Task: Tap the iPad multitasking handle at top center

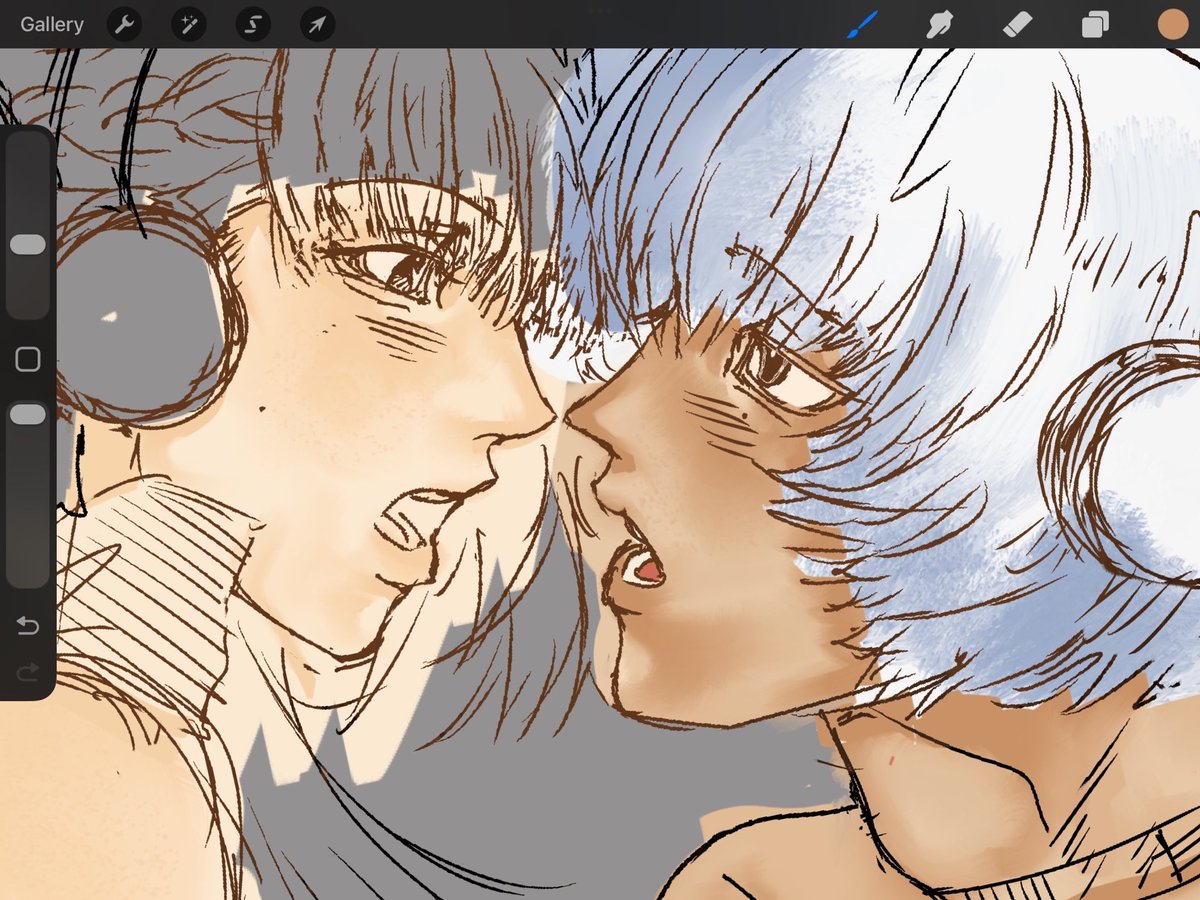Action: click(x=600, y=10)
